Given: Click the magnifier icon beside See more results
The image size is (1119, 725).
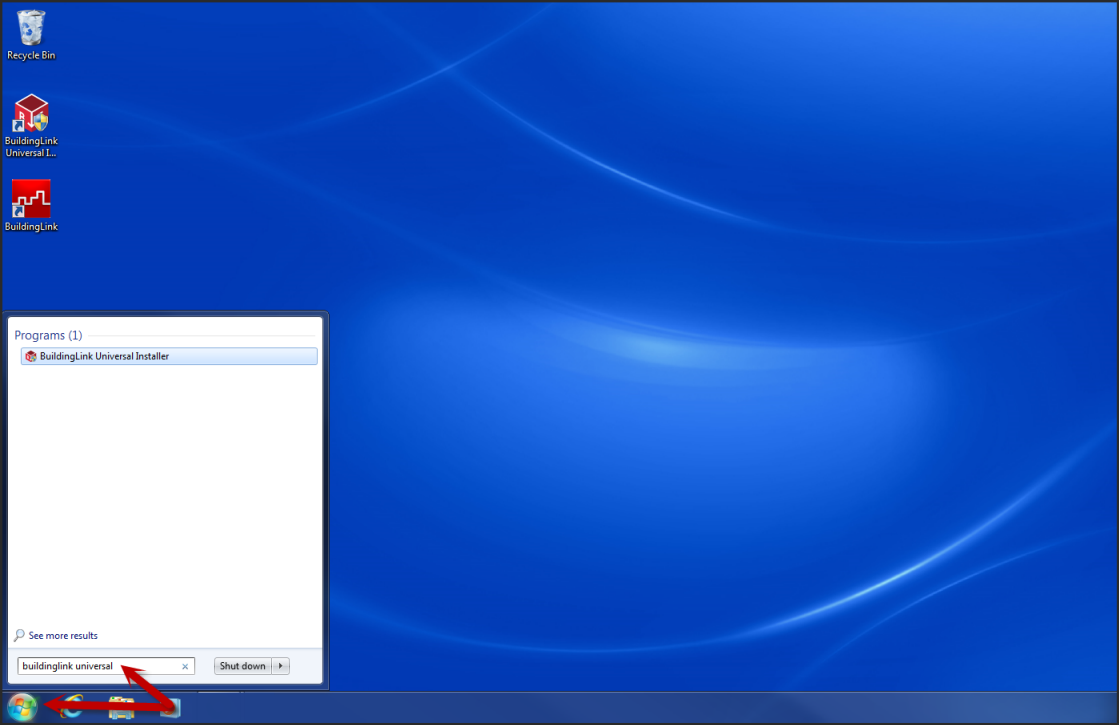Looking at the screenshot, I should point(19,635).
